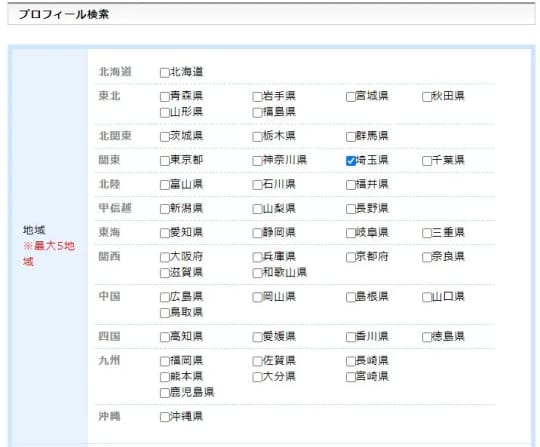
Task: Click the 東北 region label
Action: [x=110, y=96]
